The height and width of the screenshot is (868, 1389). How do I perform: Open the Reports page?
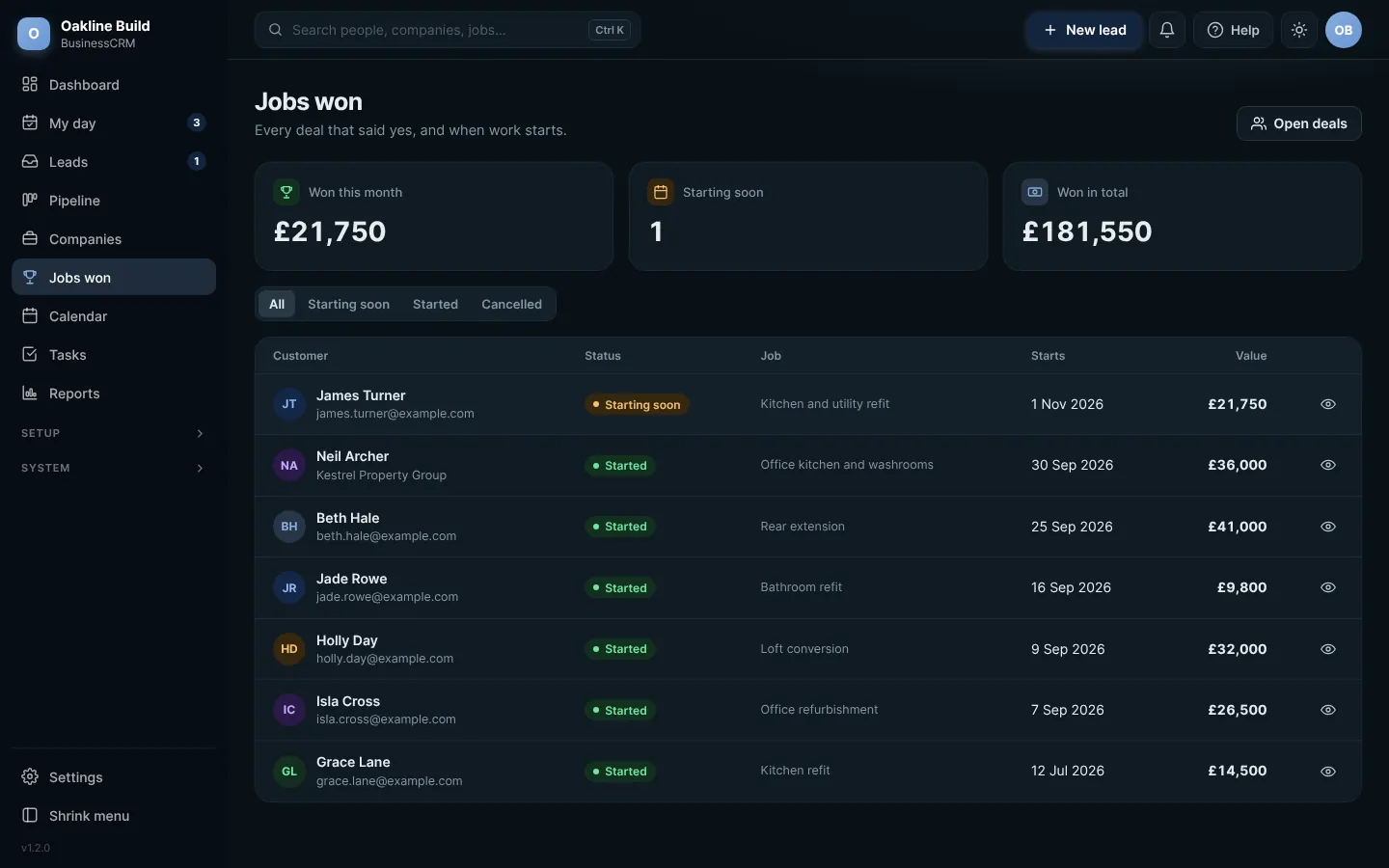coord(114,393)
